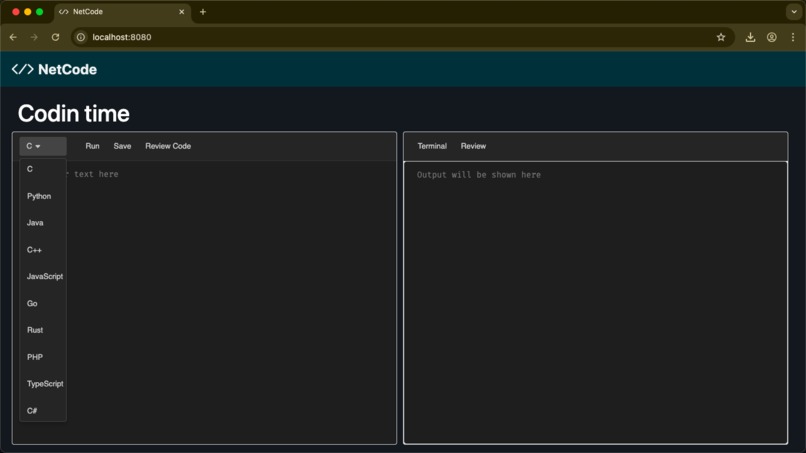The height and width of the screenshot is (453, 806).
Task: Bookmark this page with the star icon
Action: (x=721, y=37)
